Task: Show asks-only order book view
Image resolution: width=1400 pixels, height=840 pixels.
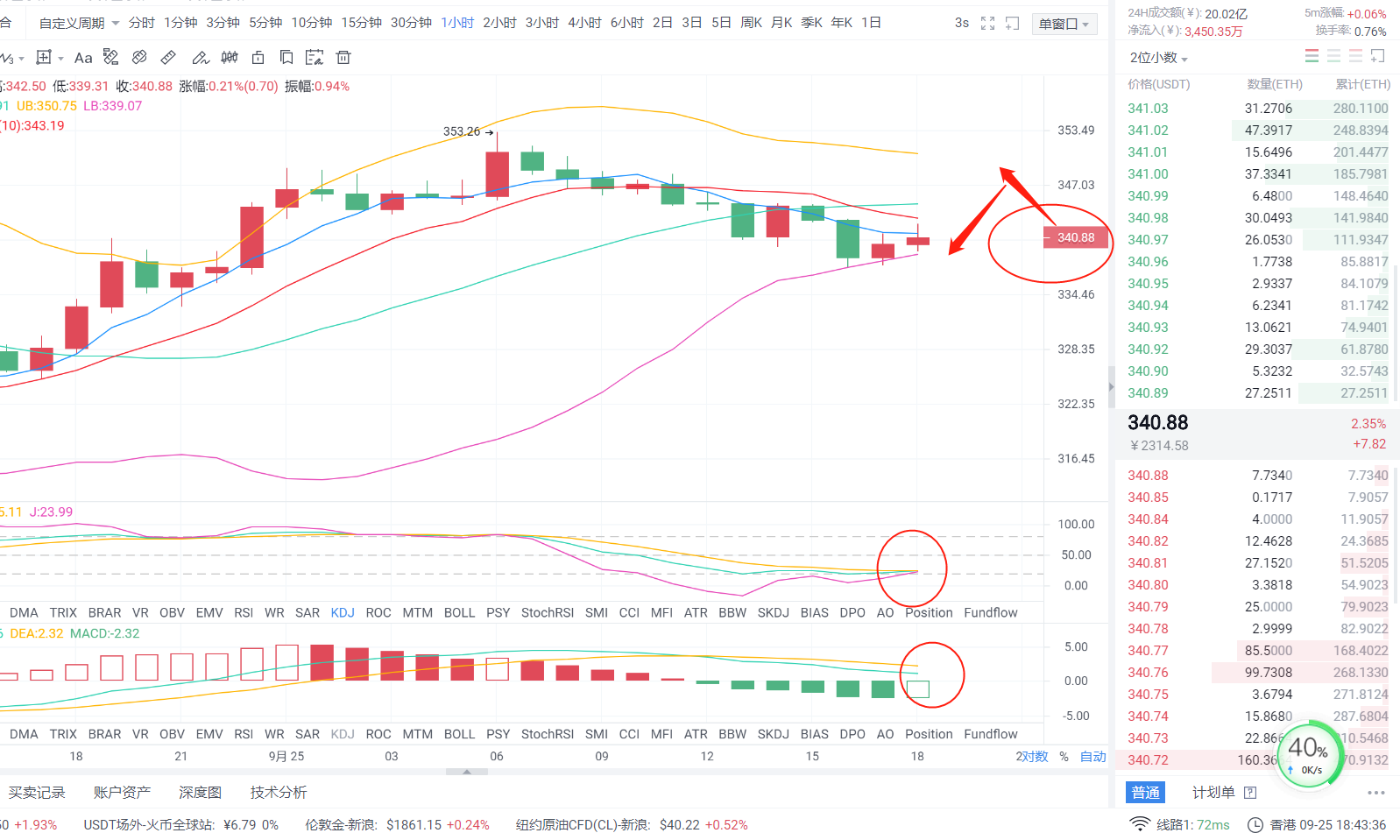Action: click(x=1355, y=56)
